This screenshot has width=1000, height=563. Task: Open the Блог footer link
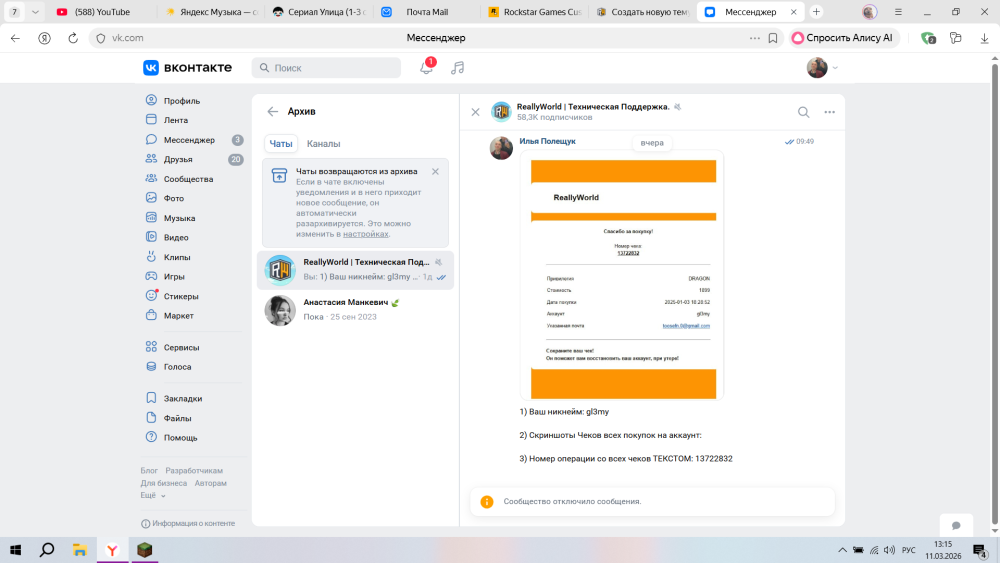tap(149, 471)
